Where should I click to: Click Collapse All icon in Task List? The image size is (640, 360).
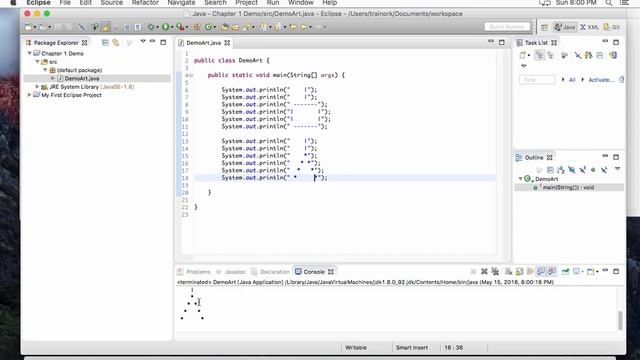tap(600, 55)
